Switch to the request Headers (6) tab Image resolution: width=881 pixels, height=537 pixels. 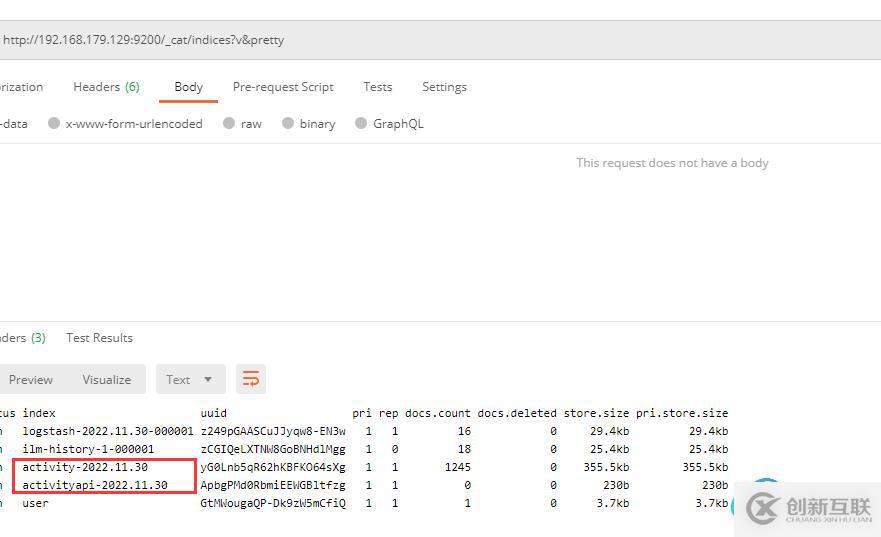[x=106, y=87]
